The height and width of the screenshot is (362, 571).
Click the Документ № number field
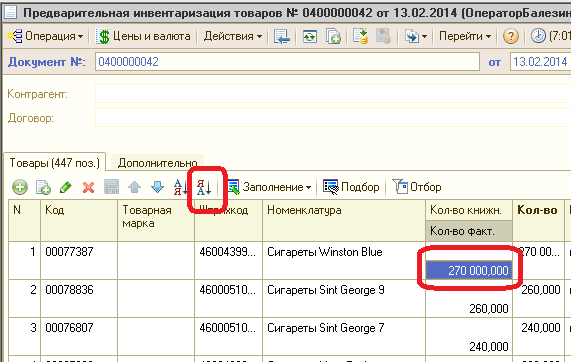click(x=287, y=62)
